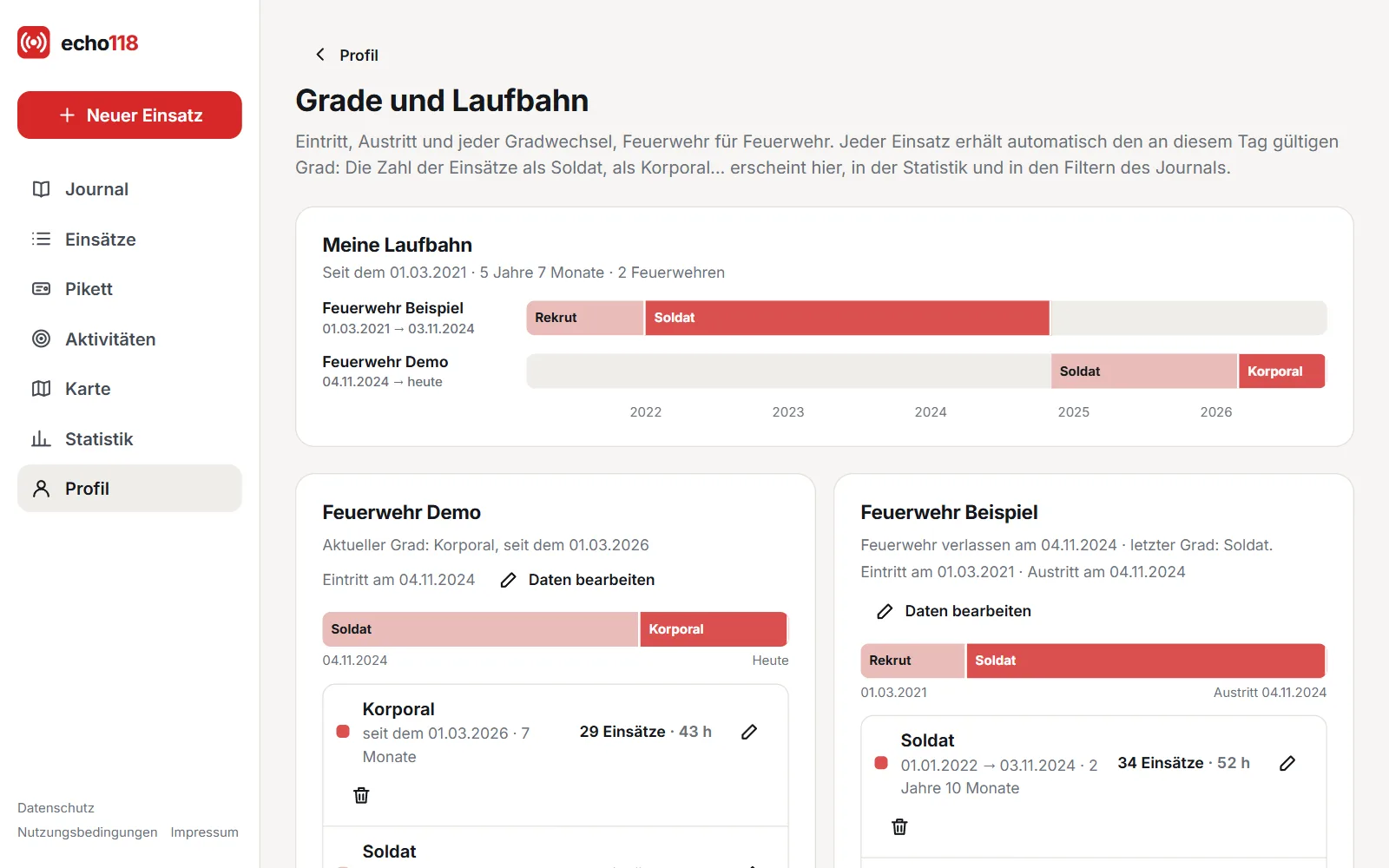
Task: Click the '2024' year label on the timeline axis
Action: pyautogui.click(x=931, y=412)
